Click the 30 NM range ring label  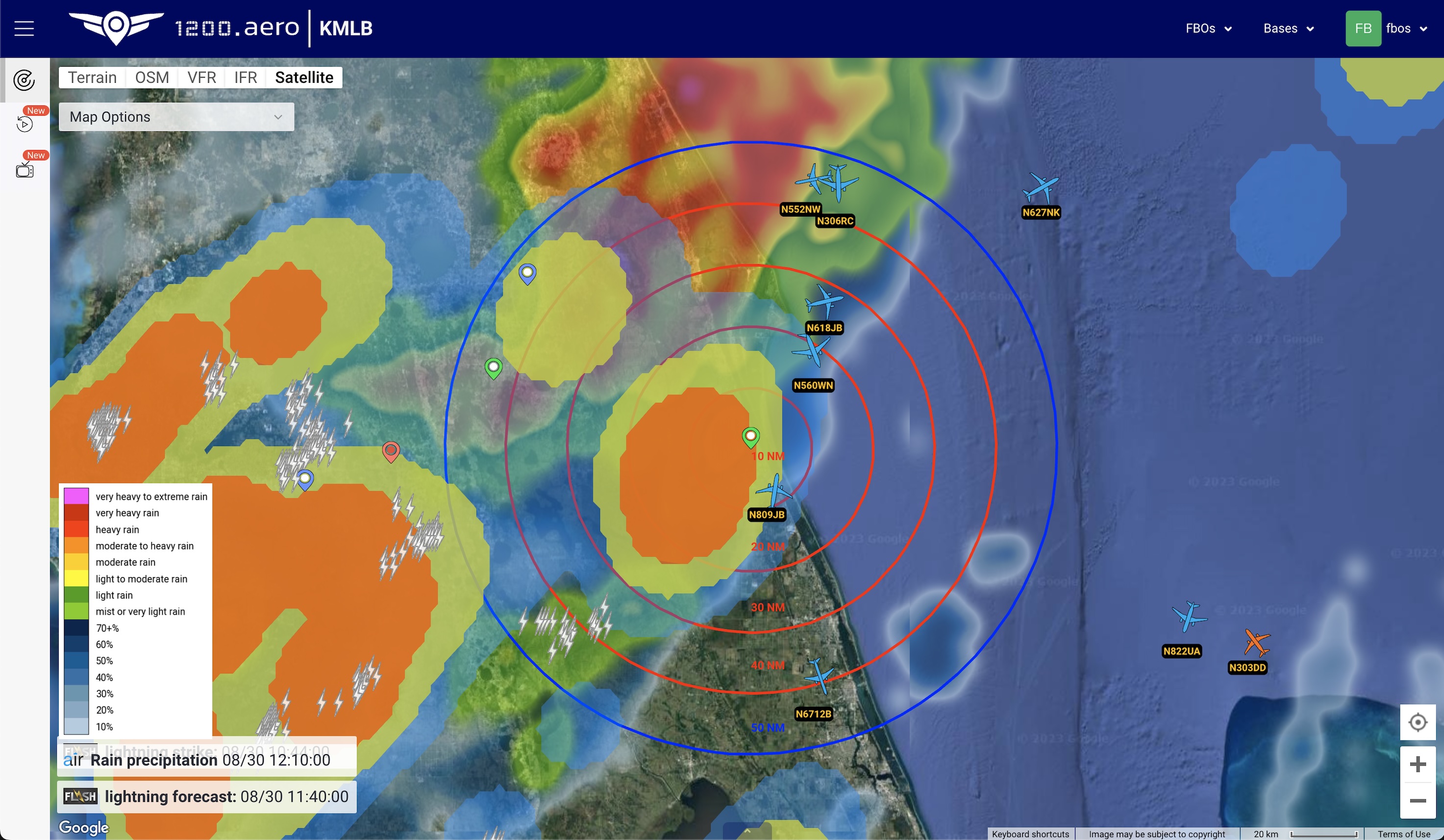768,607
